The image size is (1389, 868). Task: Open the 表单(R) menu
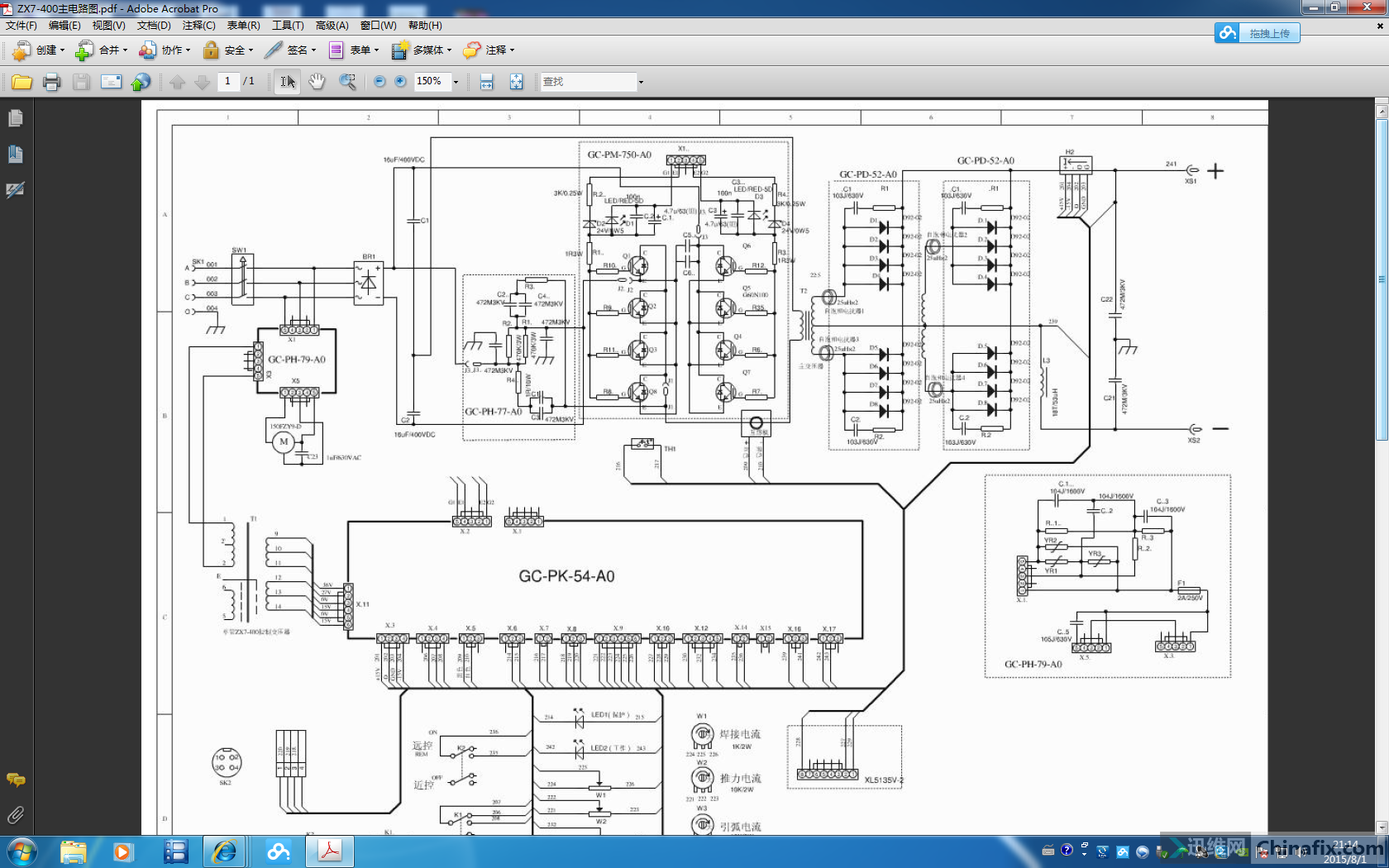pyautogui.click(x=243, y=26)
